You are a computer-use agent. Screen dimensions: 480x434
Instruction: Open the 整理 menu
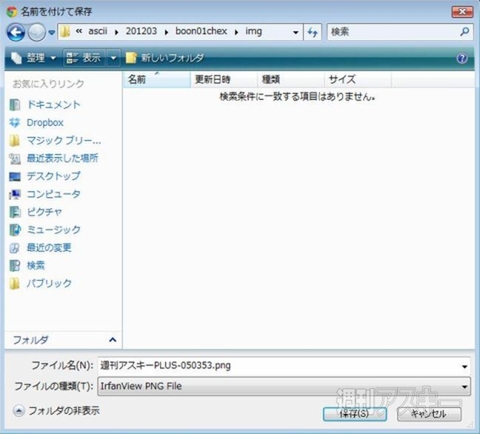pos(33,58)
